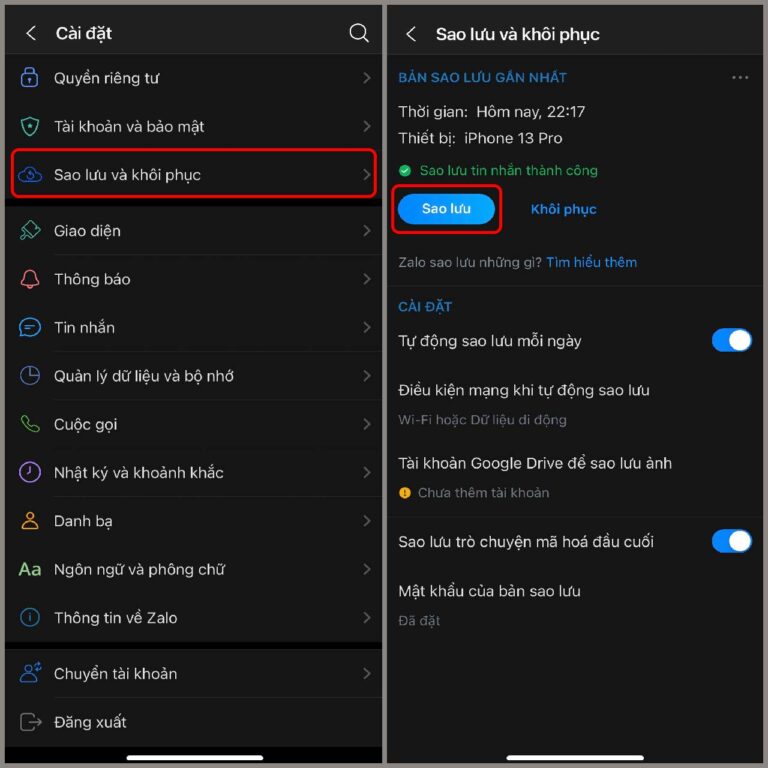Toggle Tự động sao lưu mỗi ngày switch

pyautogui.click(x=732, y=340)
